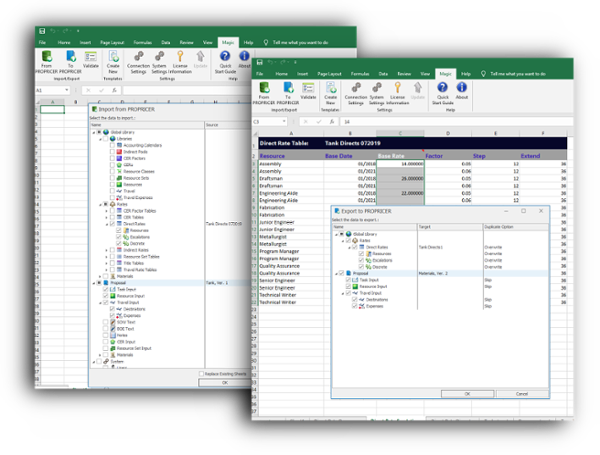Click Source column header in Import dialog
Image resolution: width=600 pixels, height=455 pixels.
228,125
